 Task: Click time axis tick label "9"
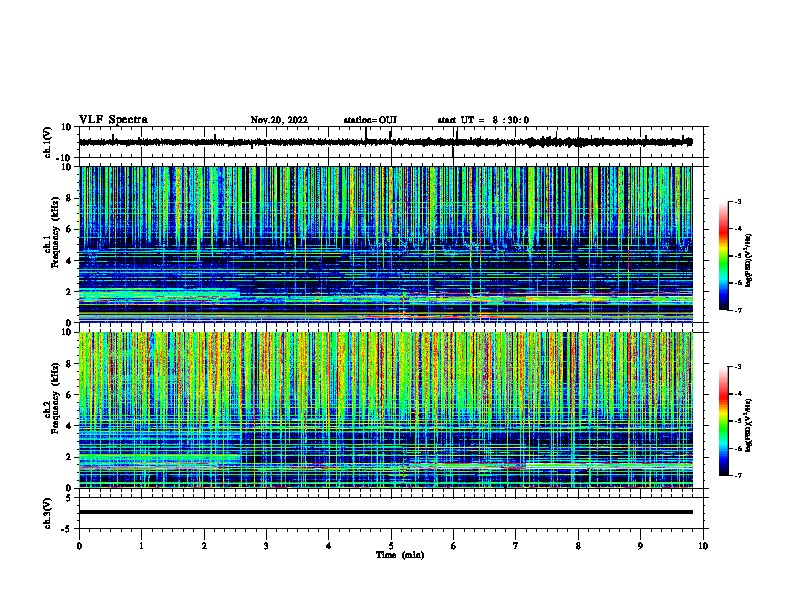(x=640, y=546)
